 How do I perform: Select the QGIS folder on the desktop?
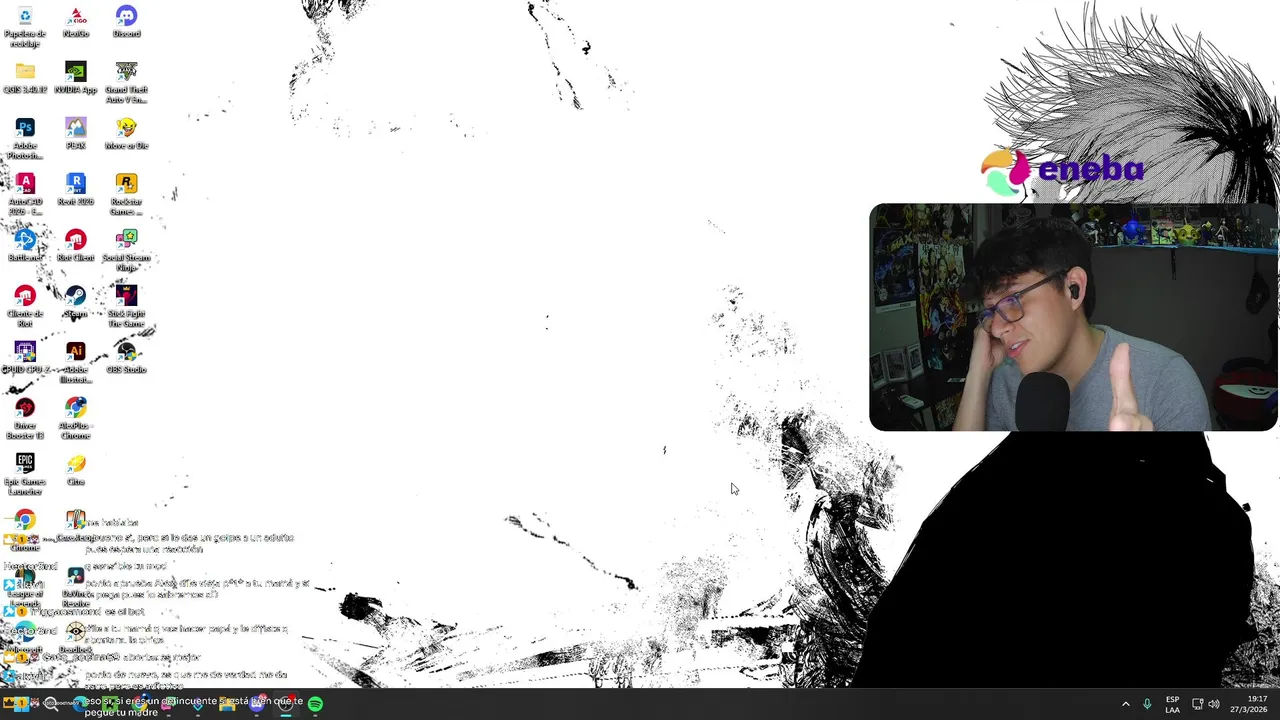tap(25, 78)
